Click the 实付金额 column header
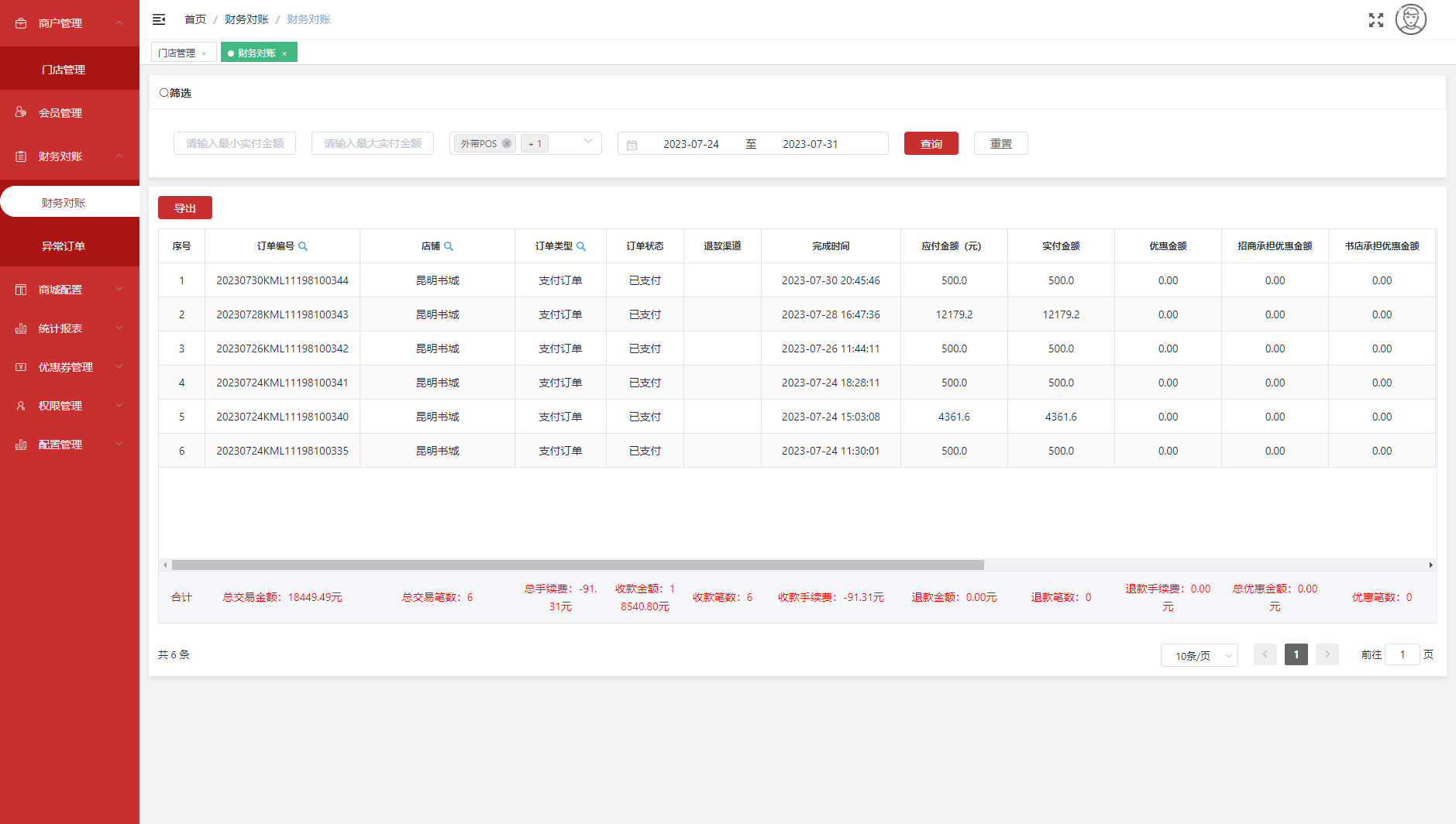 tap(1061, 246)
